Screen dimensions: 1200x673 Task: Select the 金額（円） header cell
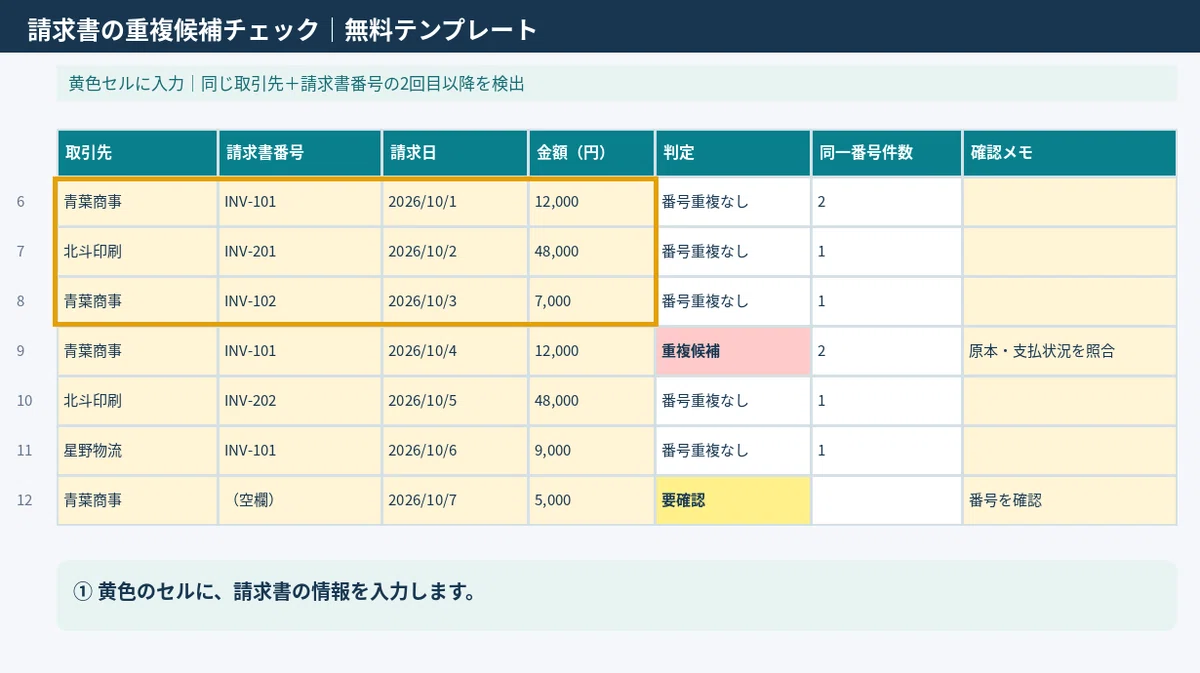pyautogui.click(x=591, y=153)
